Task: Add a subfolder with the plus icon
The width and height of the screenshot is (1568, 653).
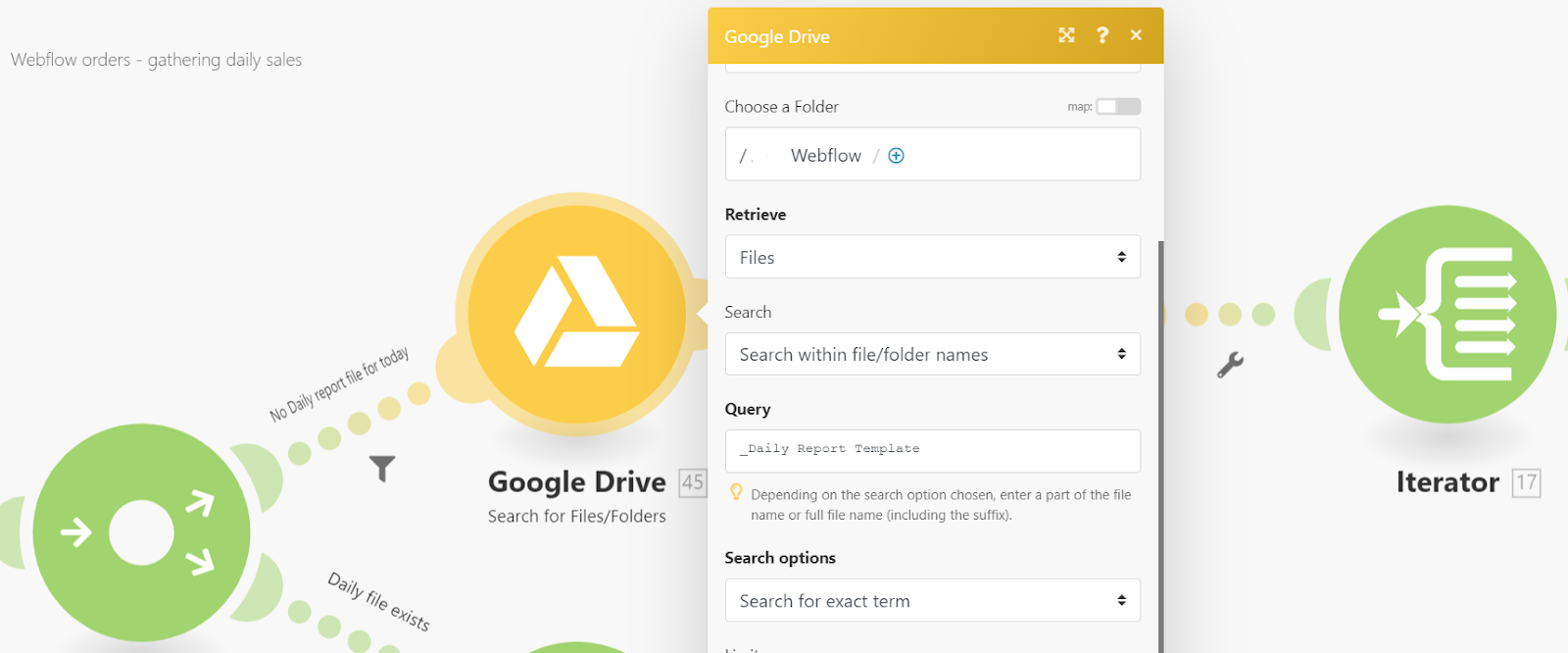Action: coord(896,156)
